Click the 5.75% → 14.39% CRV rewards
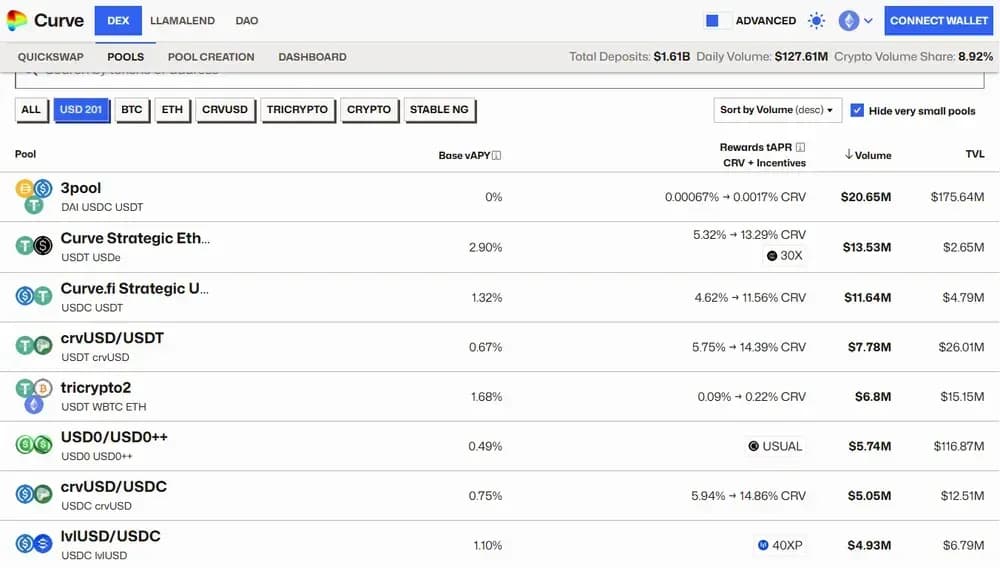 coord(749,347)
